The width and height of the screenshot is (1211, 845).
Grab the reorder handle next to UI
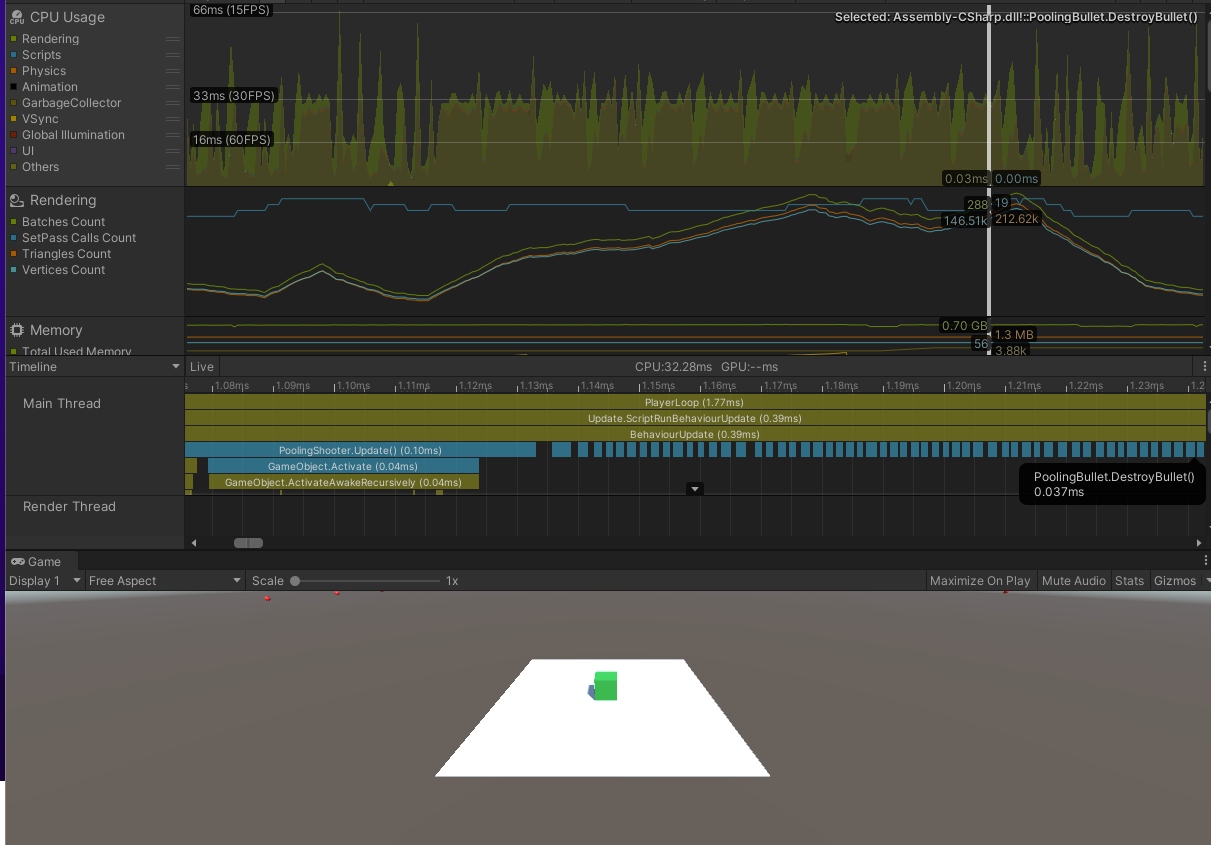[173, 151]
